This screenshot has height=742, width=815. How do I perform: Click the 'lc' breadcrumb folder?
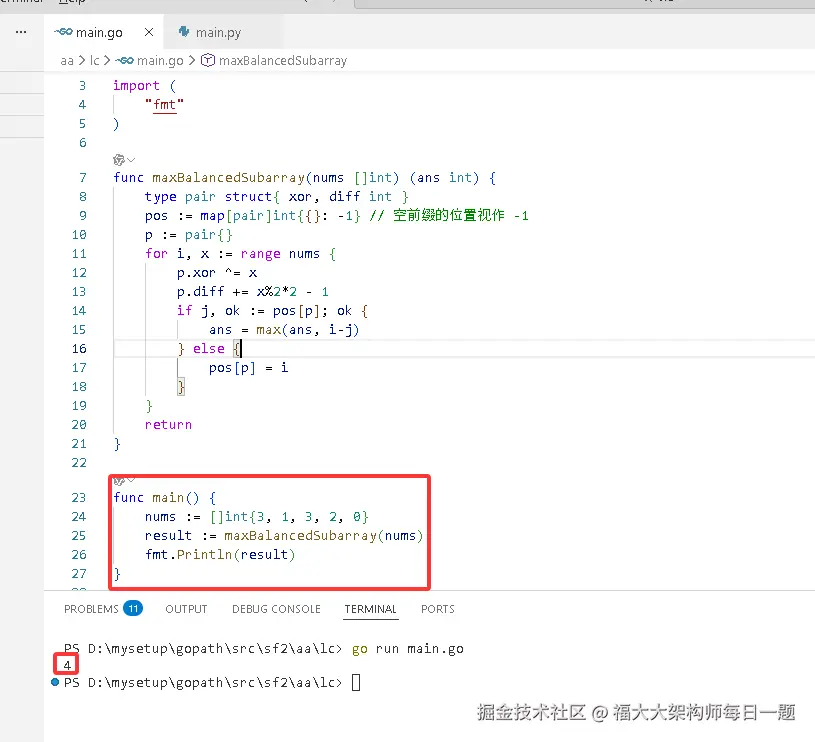94,61
